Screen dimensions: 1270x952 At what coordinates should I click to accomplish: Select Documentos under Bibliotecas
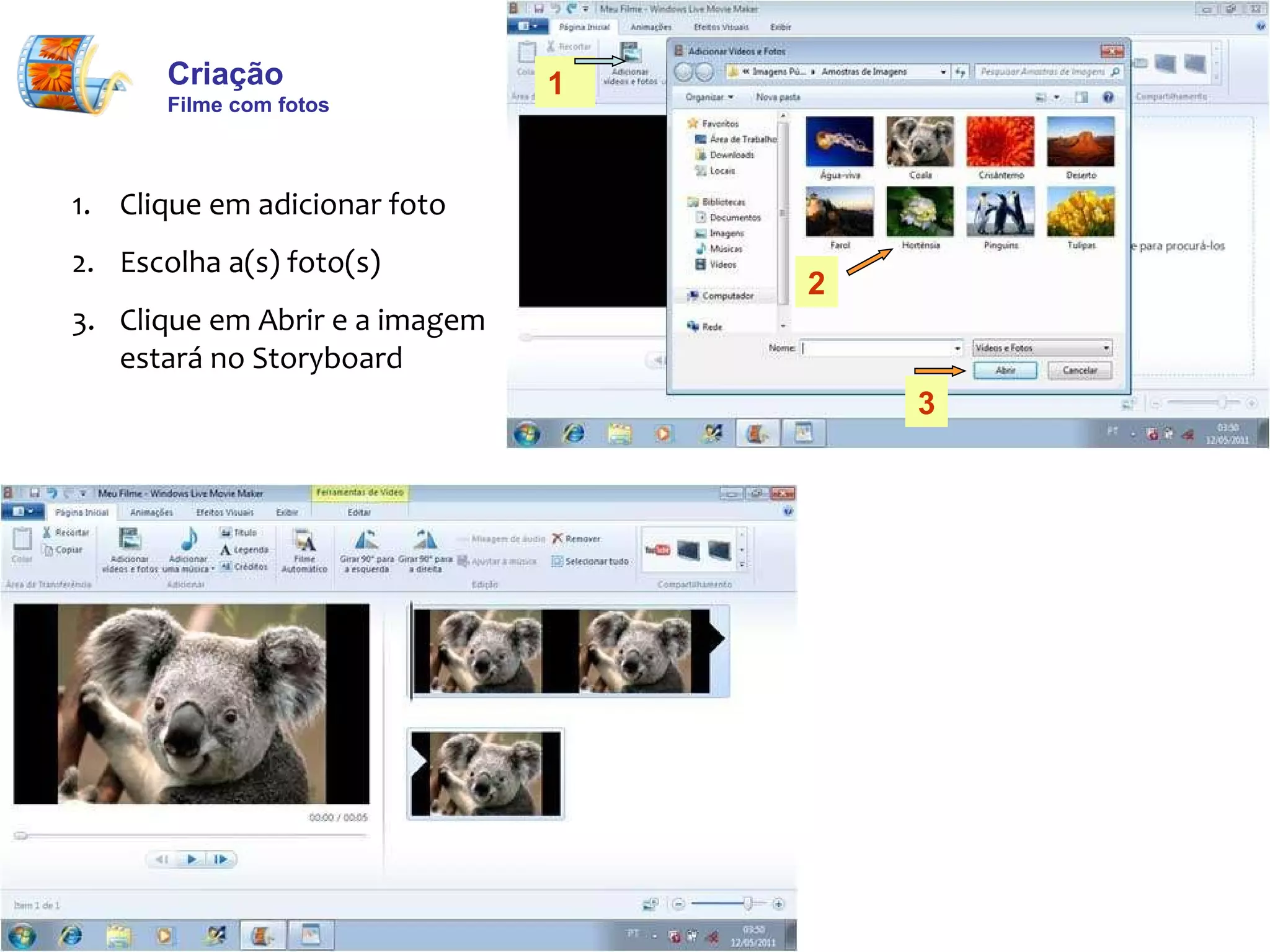click(x=728, y=218)
